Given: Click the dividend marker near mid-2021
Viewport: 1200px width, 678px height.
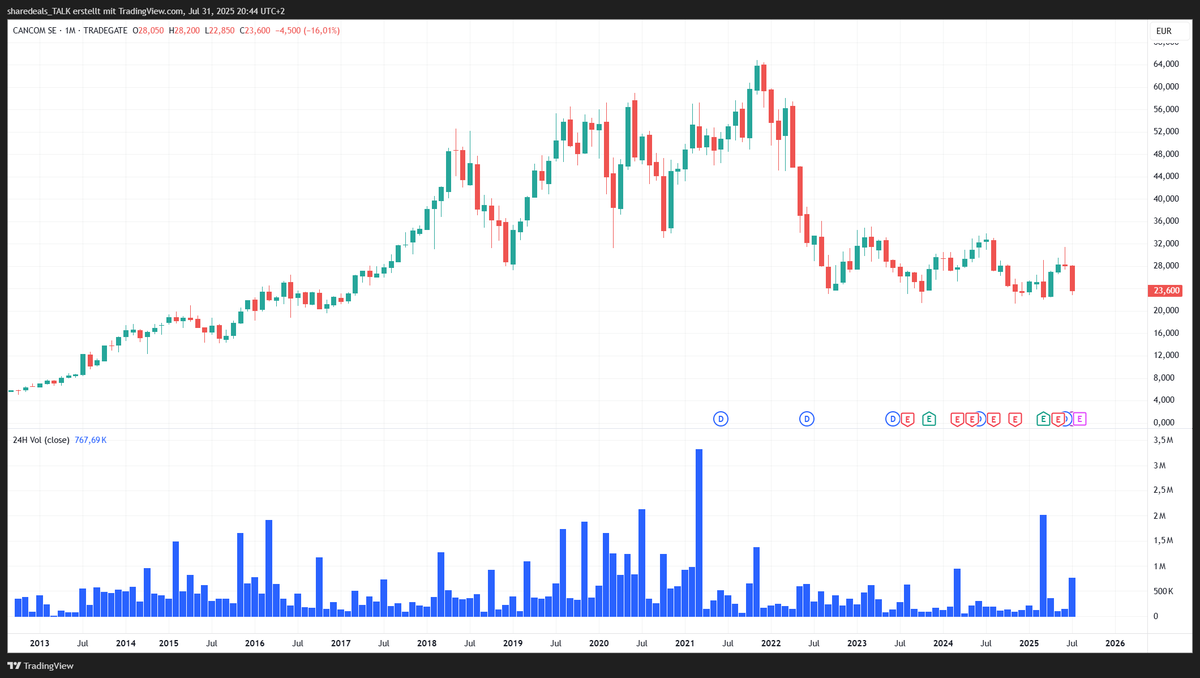Looking at the screenshot, I should (x=720, y=419).
